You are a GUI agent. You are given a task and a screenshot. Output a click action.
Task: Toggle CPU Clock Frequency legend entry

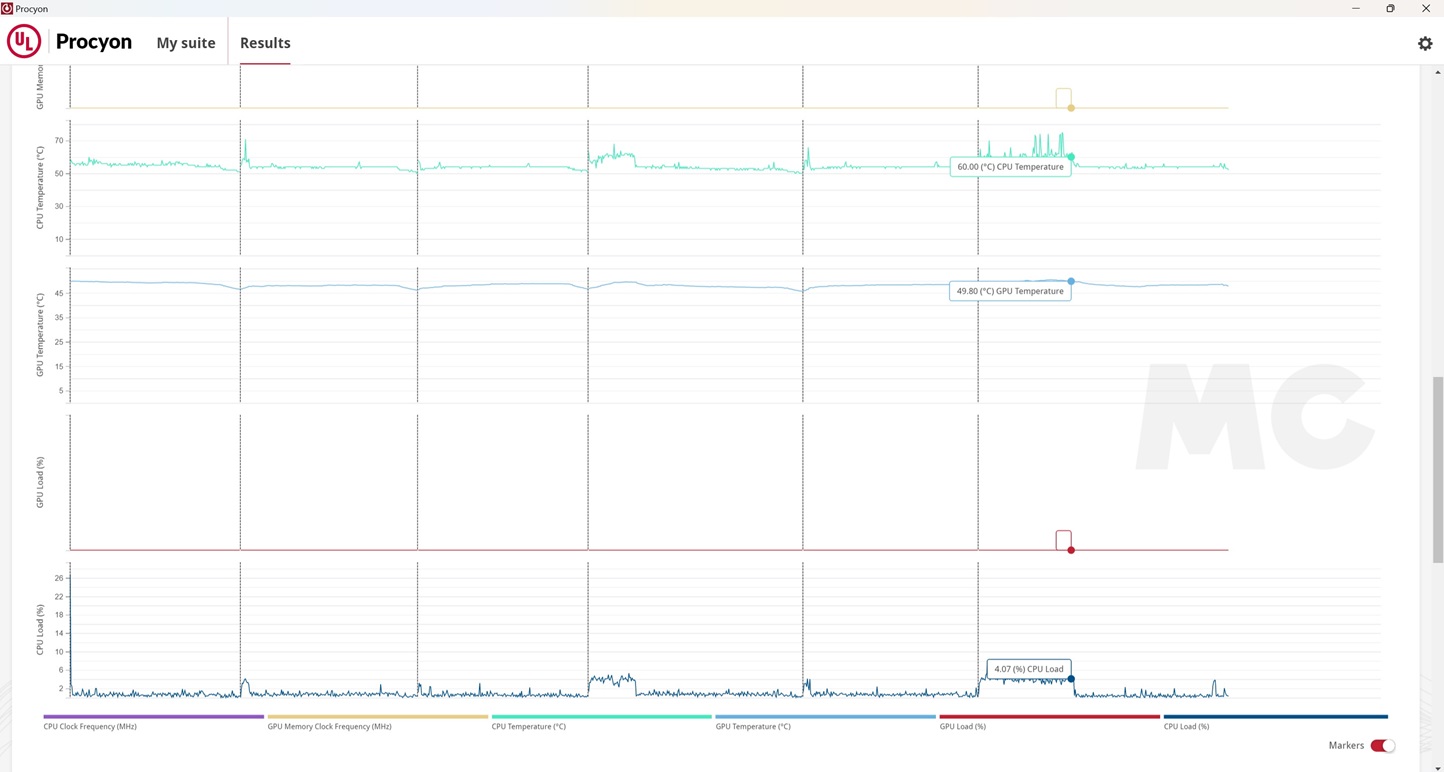(x=90, y=726)
